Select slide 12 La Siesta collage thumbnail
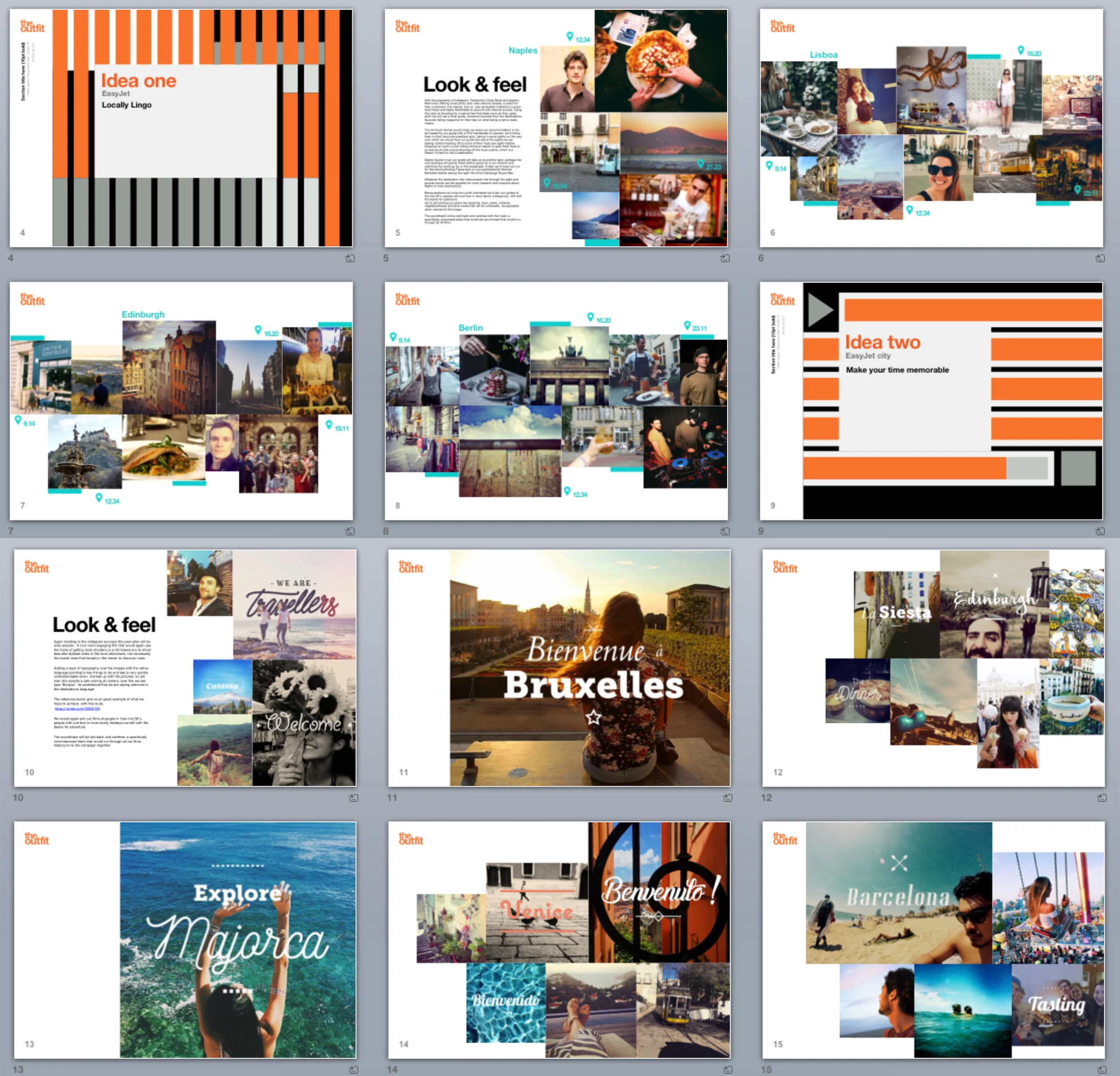Screen dimensions: 1120x1076 click(x=934, y=668)
